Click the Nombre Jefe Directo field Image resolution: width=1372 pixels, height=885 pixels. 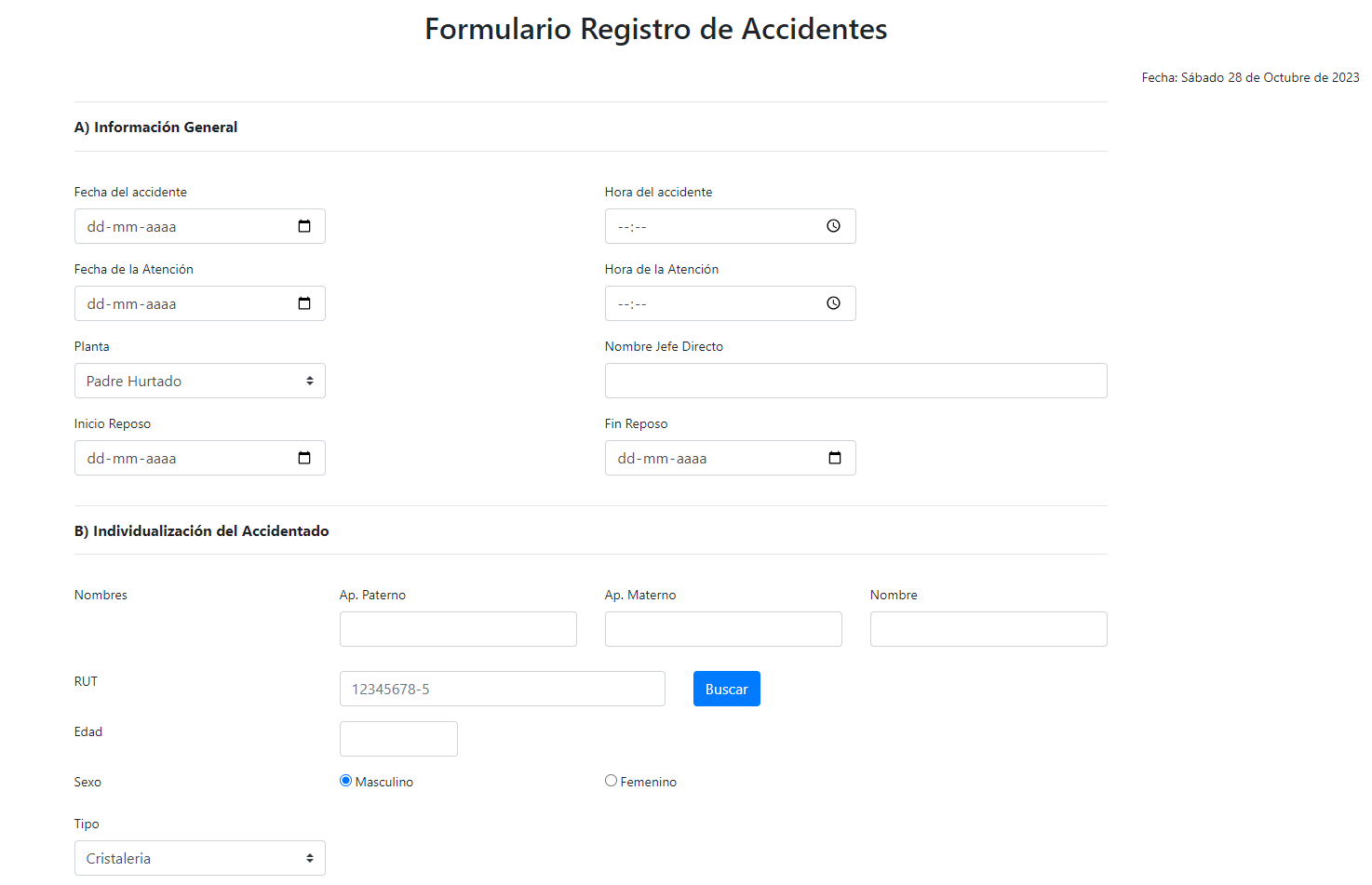pos(855,381)
